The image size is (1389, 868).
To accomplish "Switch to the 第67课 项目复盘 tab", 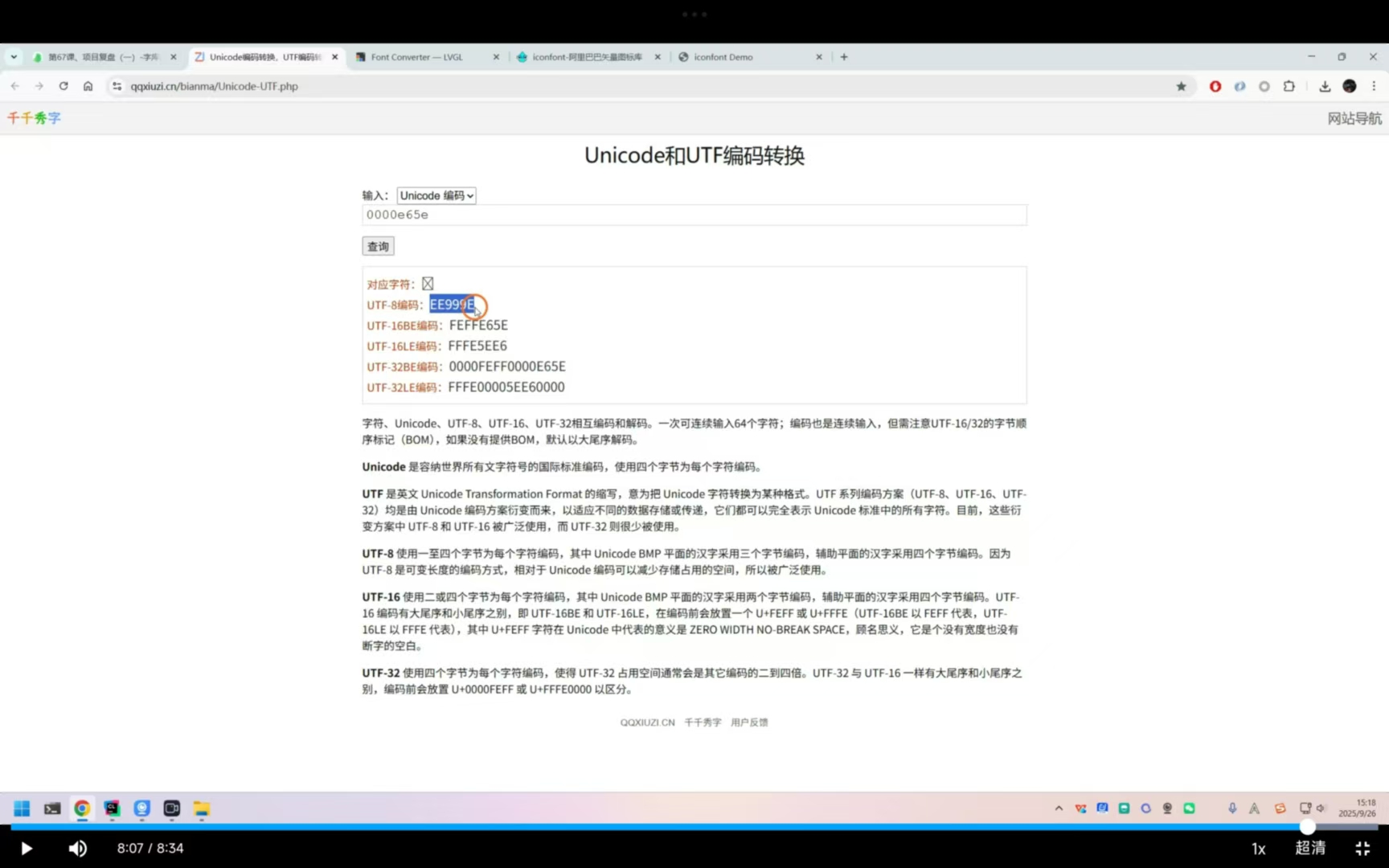I will (104, 57).
